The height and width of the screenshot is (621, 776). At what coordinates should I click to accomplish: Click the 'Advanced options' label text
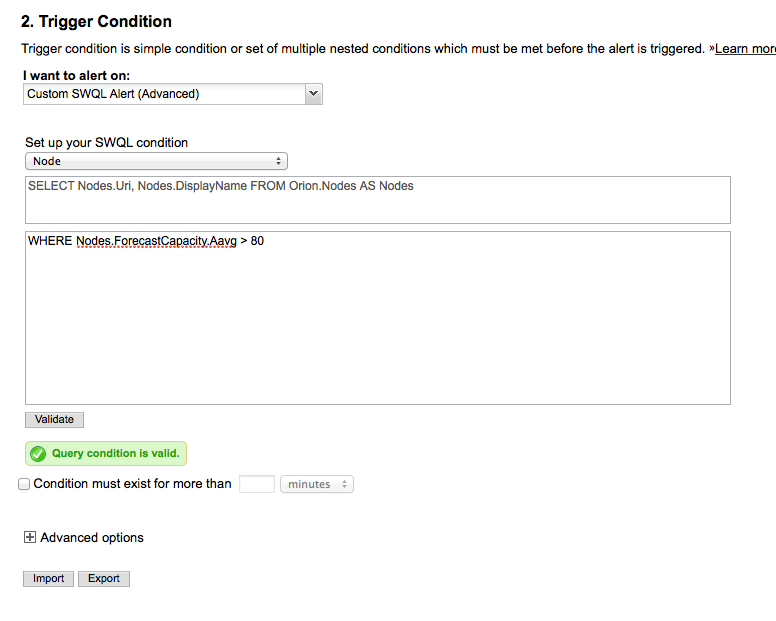tap(92, 537)
